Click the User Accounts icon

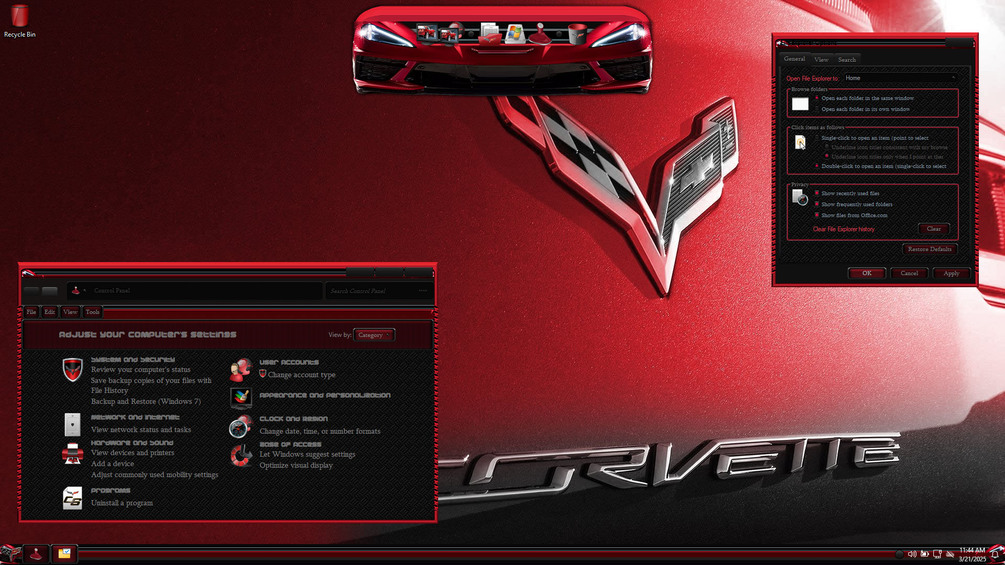240,370
